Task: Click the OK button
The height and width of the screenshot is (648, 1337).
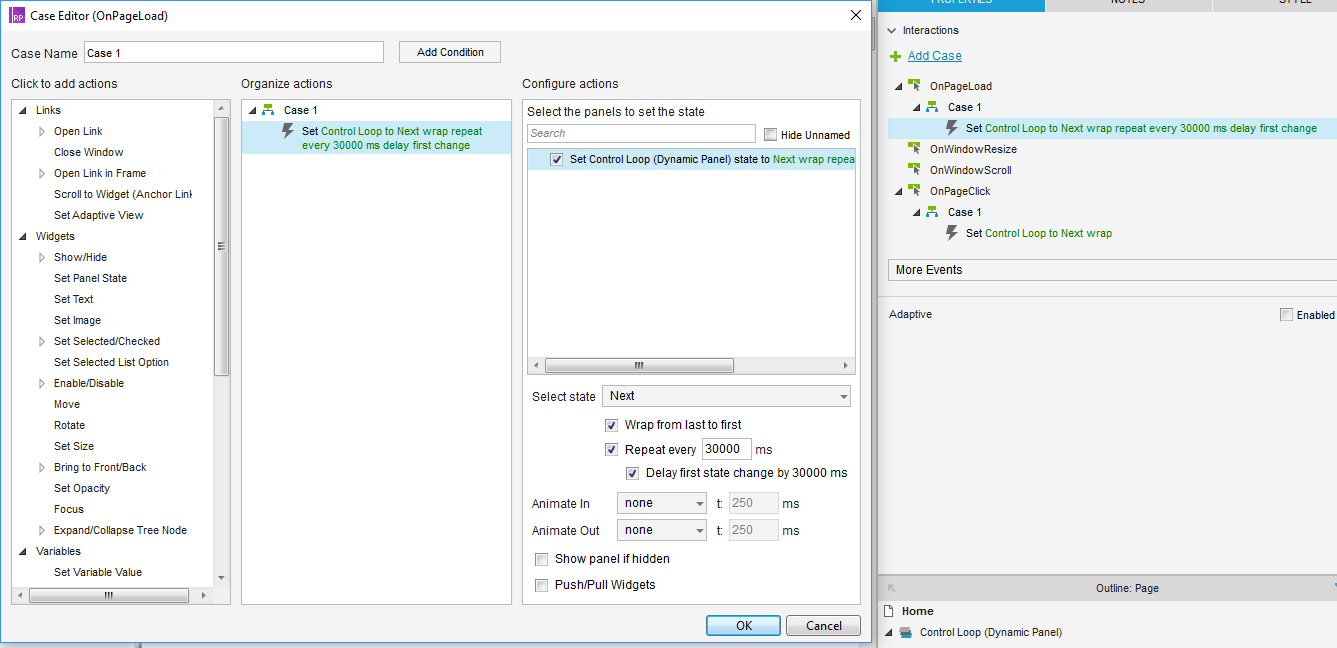Action: point(743,625)
